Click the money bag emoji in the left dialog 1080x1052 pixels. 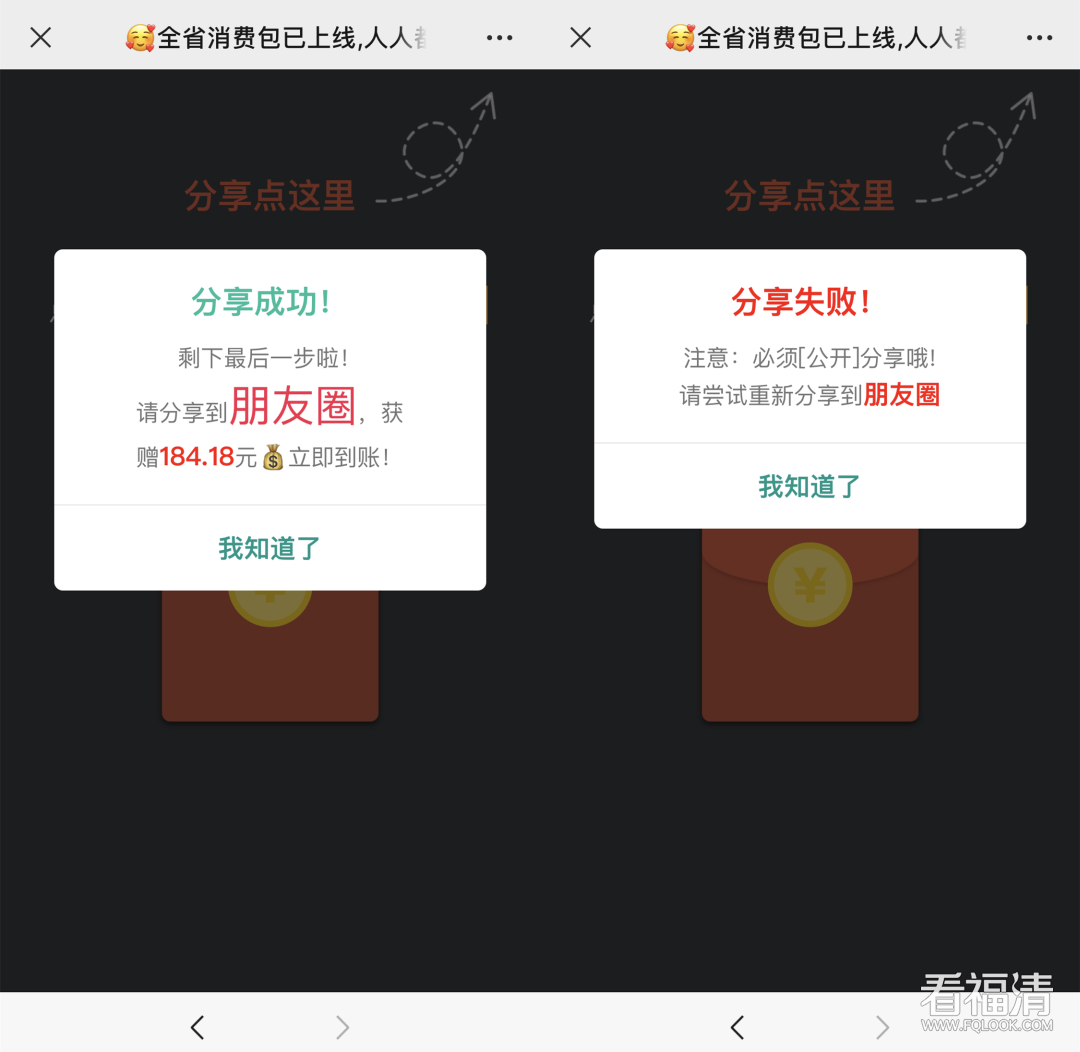(x=273, y=457)
